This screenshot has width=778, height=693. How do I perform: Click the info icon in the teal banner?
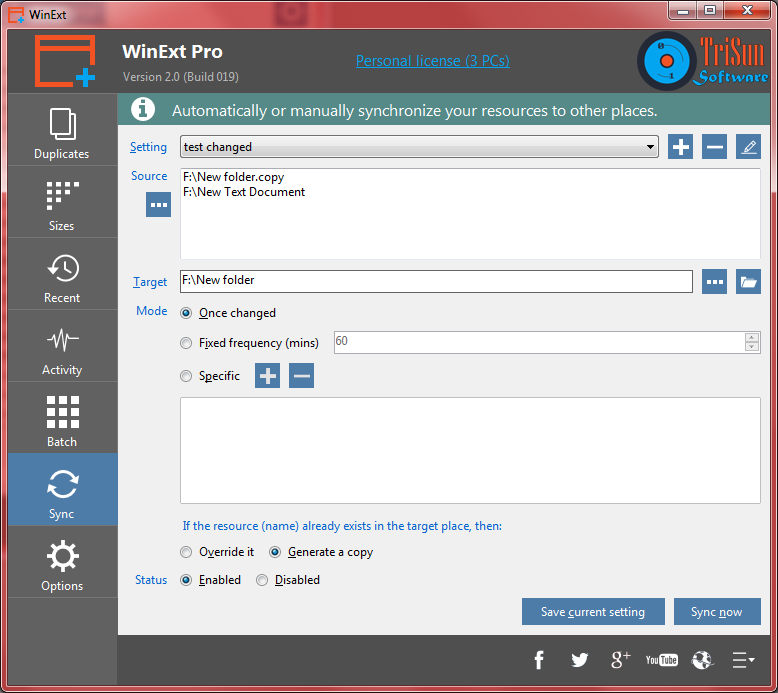(x=143, y=109)
